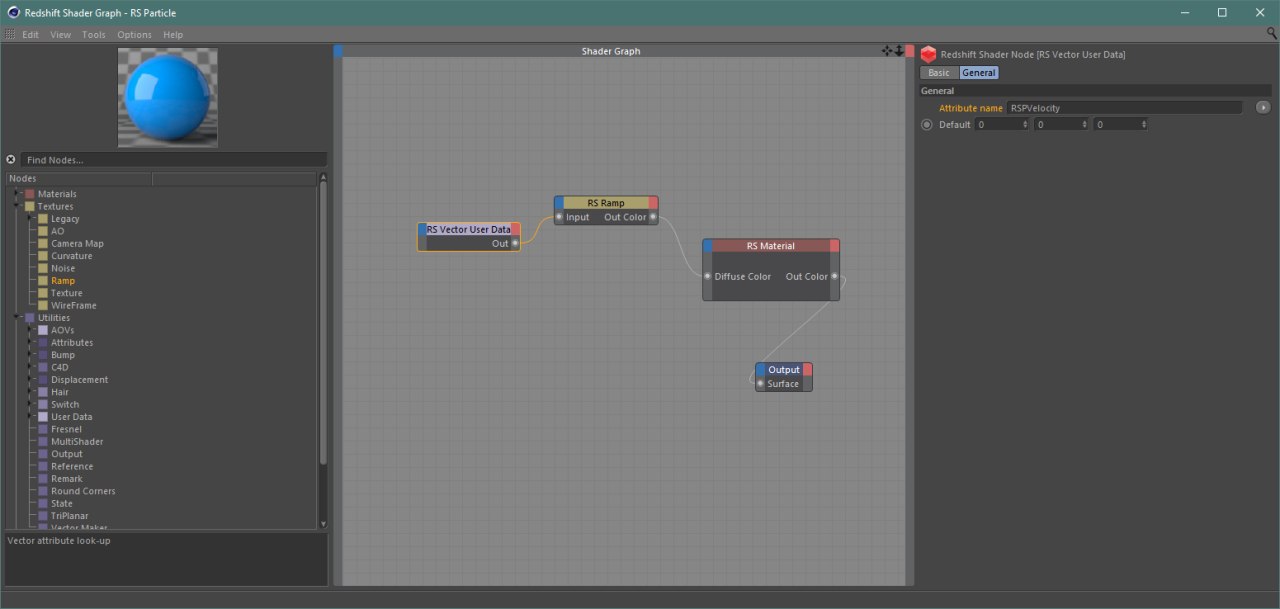The height and width of the screenshot is (609, 1280).
Task: Open the Edit menu
Action: point(30,34)
